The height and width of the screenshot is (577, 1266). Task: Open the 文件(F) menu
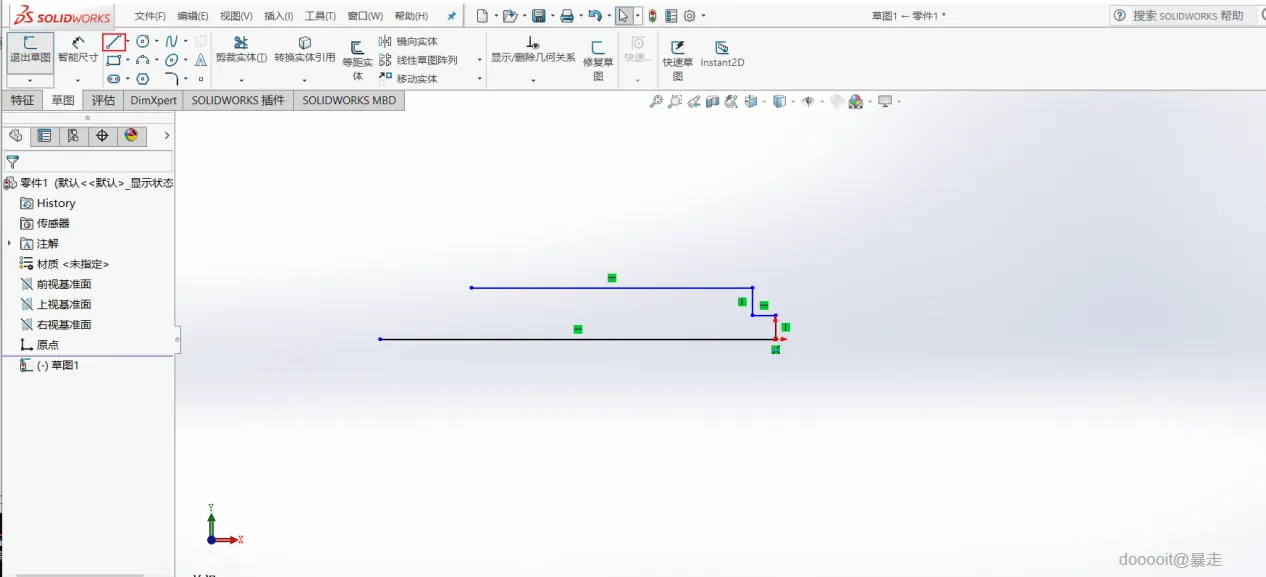(x=150, y=16)
